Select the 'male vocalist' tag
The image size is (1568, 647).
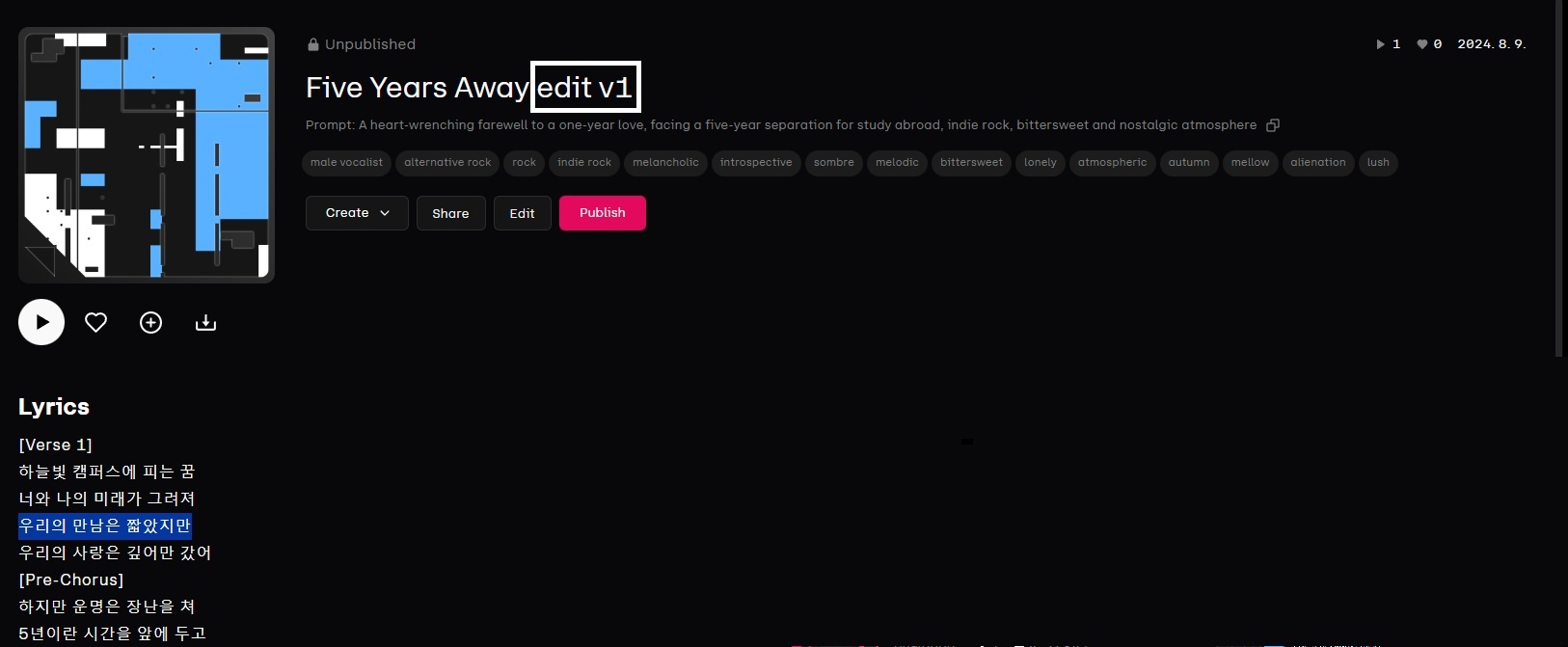[346, 163]
